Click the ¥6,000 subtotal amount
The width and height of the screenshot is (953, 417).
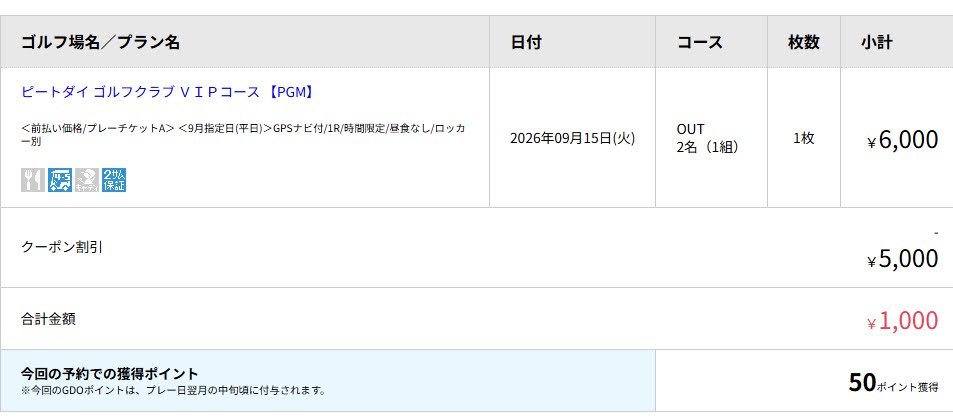(903, 140)
